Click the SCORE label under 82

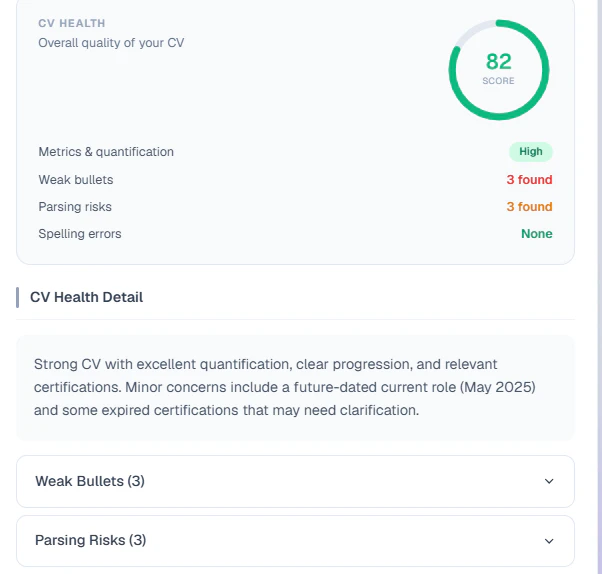(498, 81)
